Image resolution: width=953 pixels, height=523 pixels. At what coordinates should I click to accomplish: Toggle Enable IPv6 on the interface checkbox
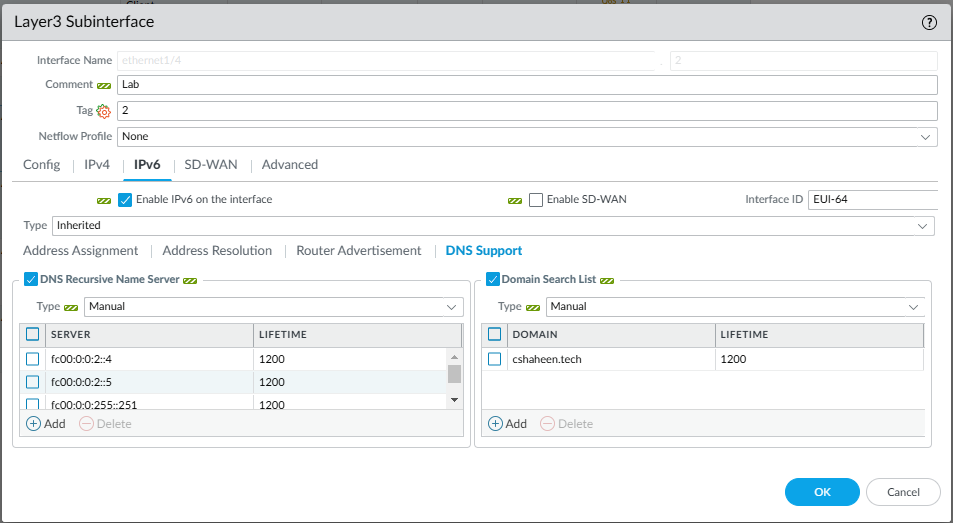(125, 200)
